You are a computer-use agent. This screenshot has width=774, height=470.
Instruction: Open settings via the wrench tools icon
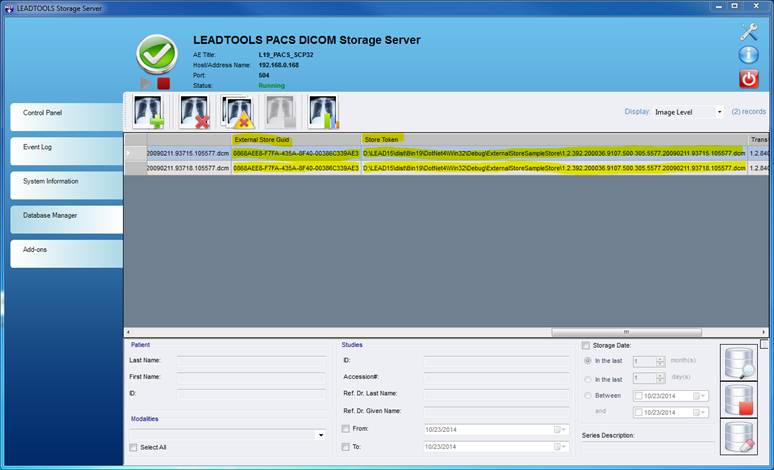click(748, 32)
